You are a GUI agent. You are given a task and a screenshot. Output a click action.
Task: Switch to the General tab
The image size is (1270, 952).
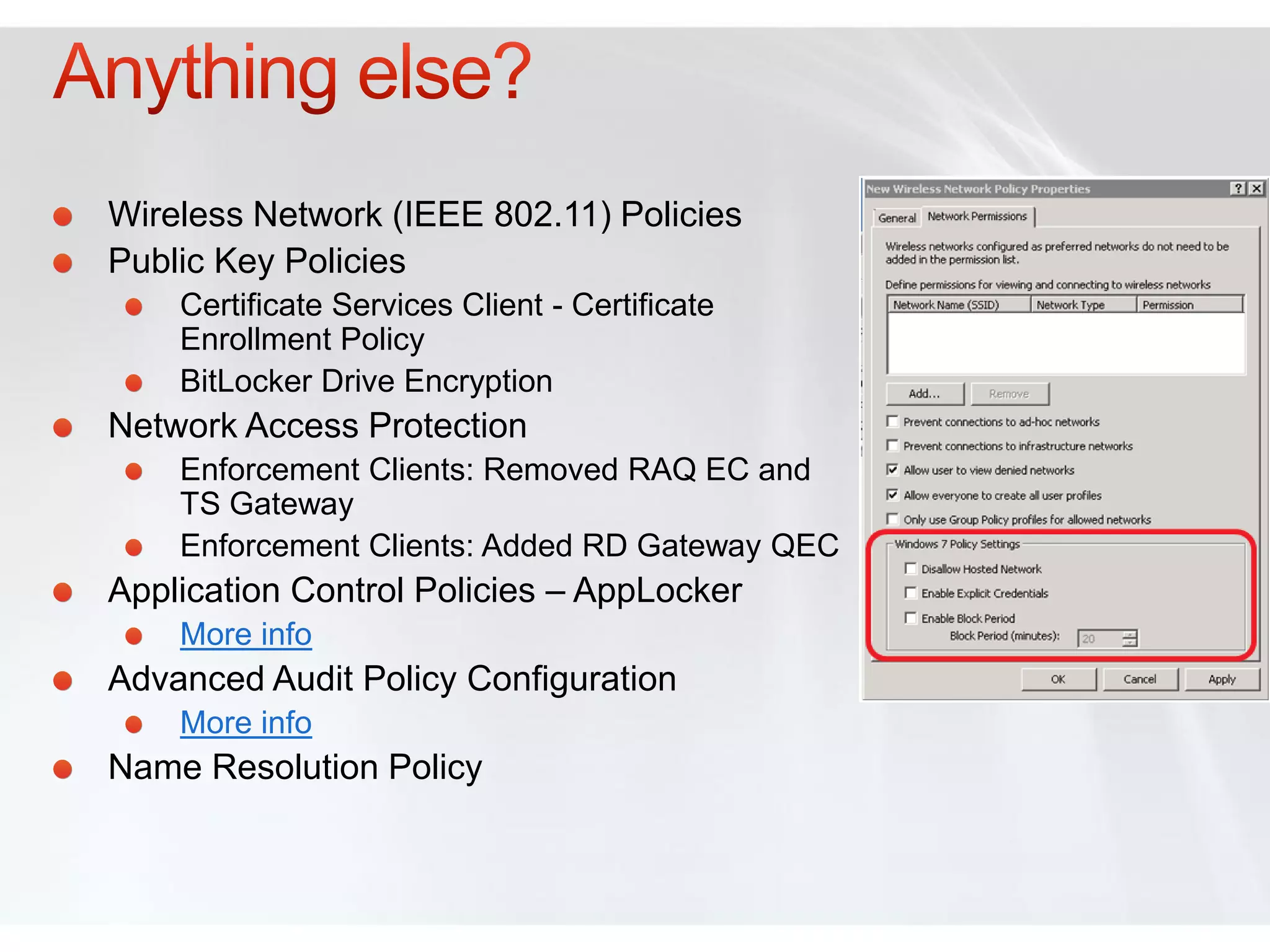tap(897, 218)
